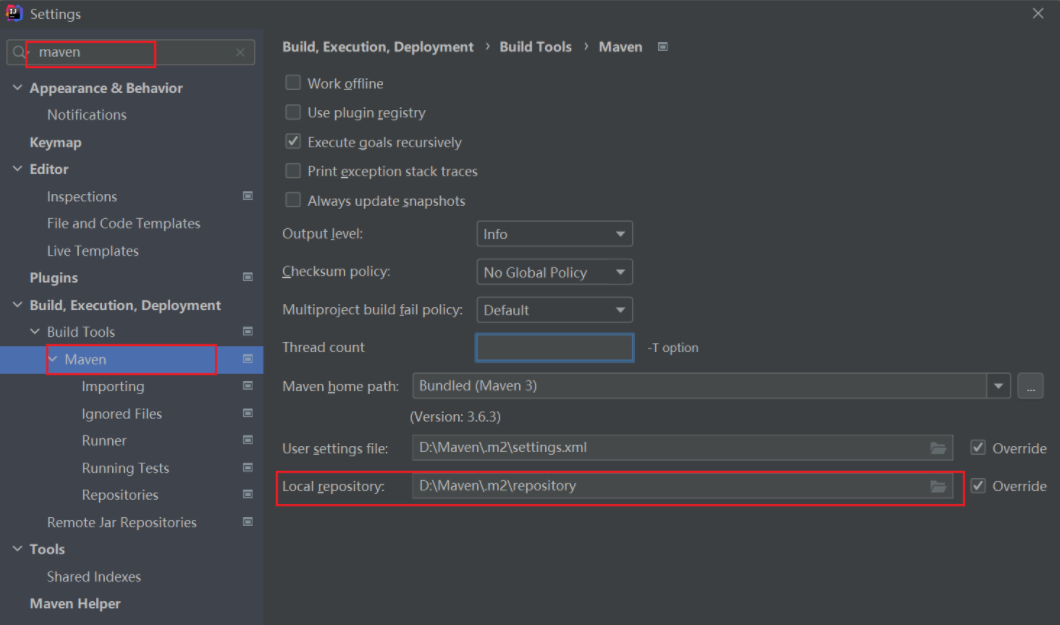Click project icon next to Maven breadcrumb
1060x625 pixels.
point(663,47)
